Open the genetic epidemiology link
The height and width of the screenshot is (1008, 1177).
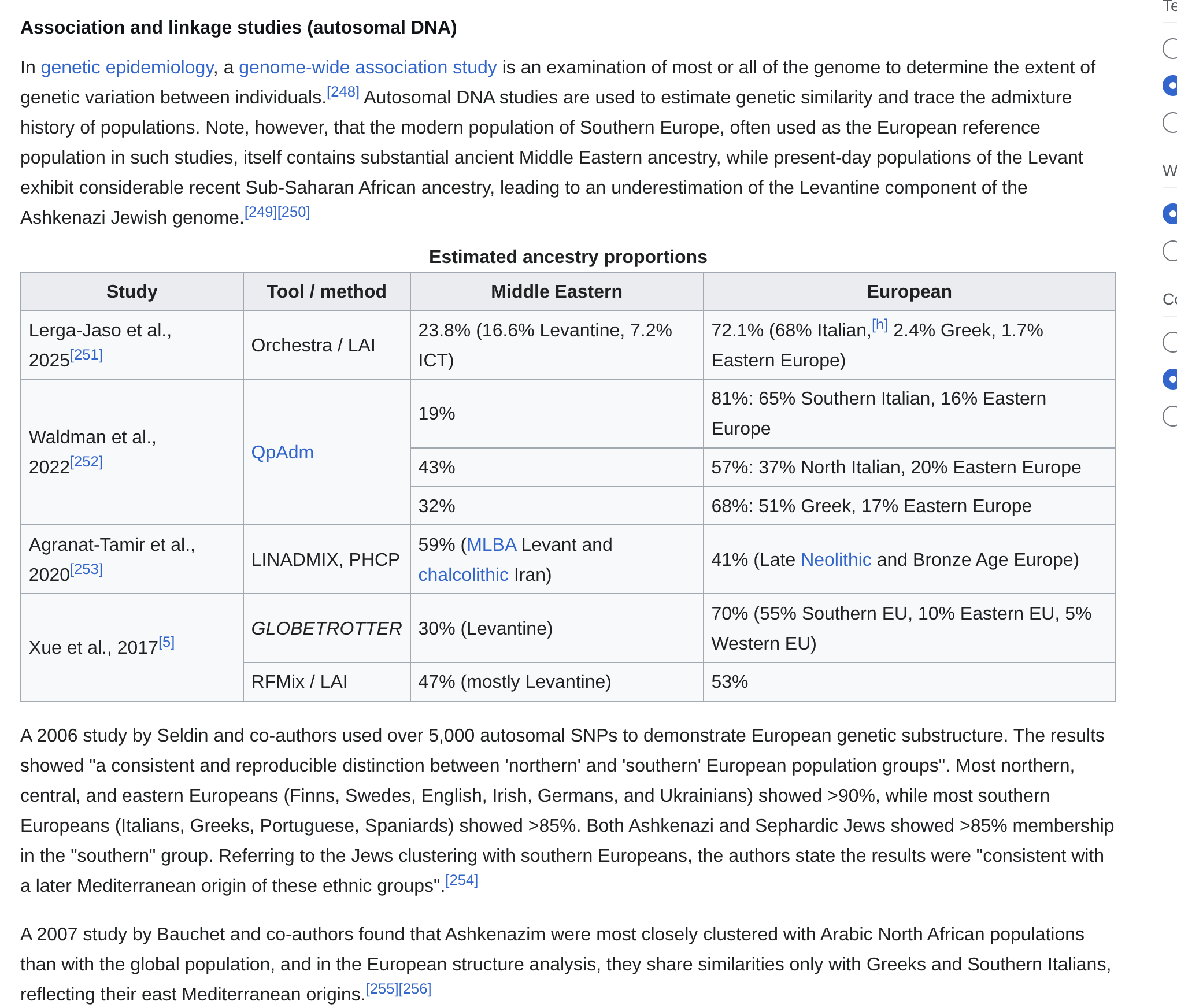pos(127,68)
